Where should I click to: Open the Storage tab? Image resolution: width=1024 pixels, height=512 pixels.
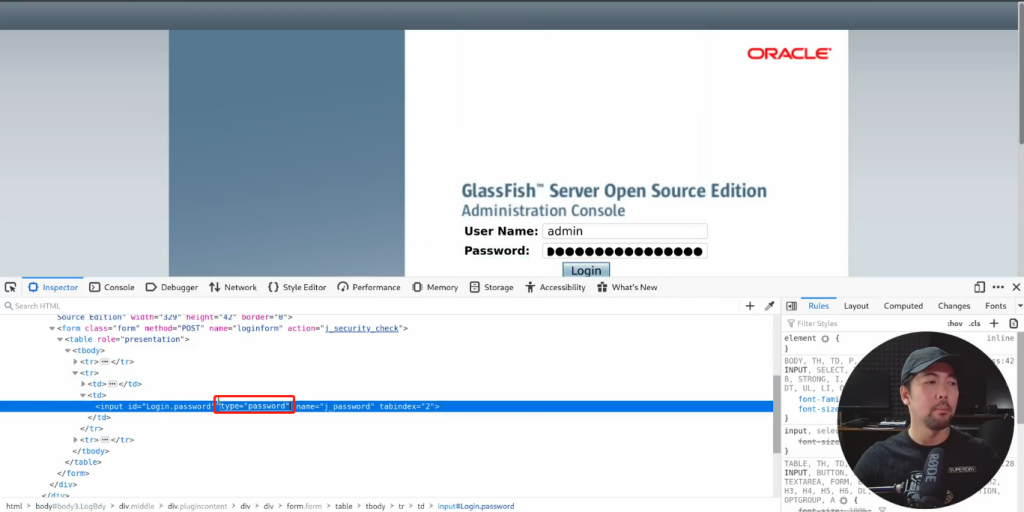[491, 287]
